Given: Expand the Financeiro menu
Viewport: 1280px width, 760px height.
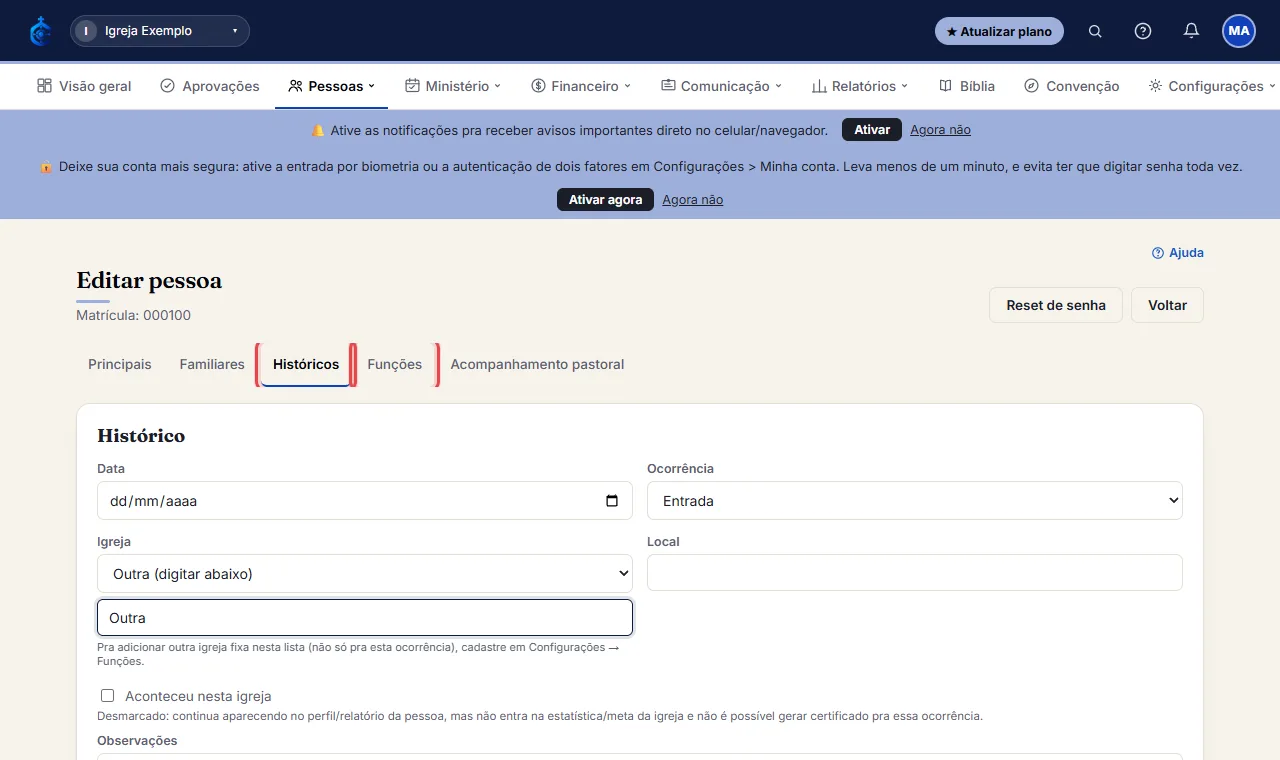Looking at the screenshot, I should click(581, 86).
